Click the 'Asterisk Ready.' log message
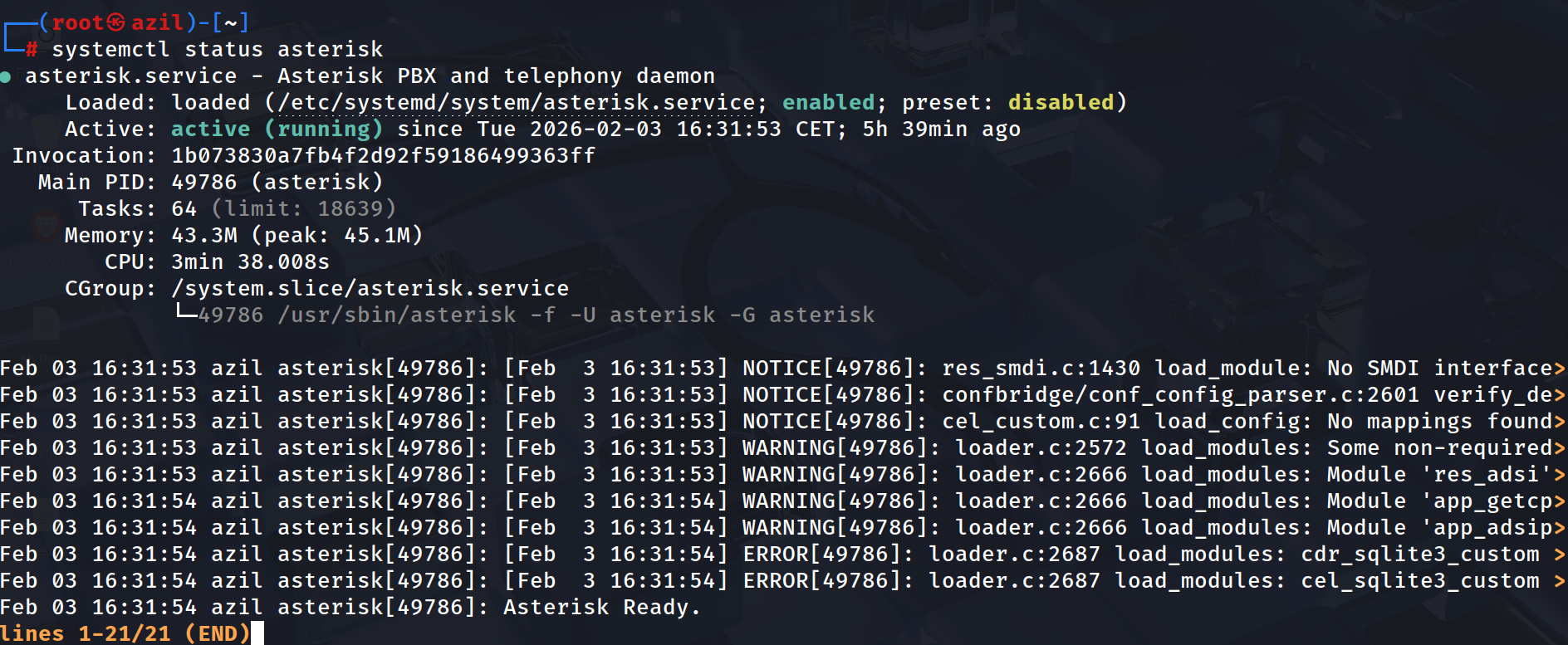 tap(602, 608)
